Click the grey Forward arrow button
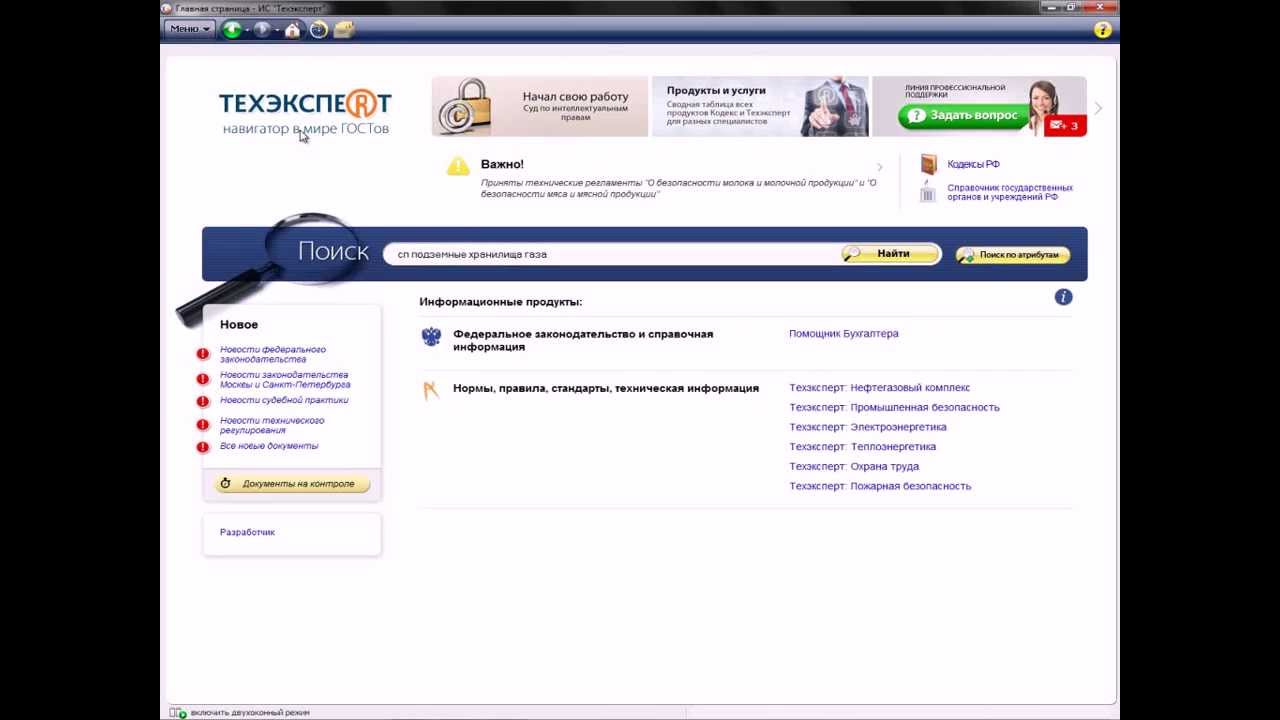Viewport: 1280px width, 720px height. coord(262,29)
